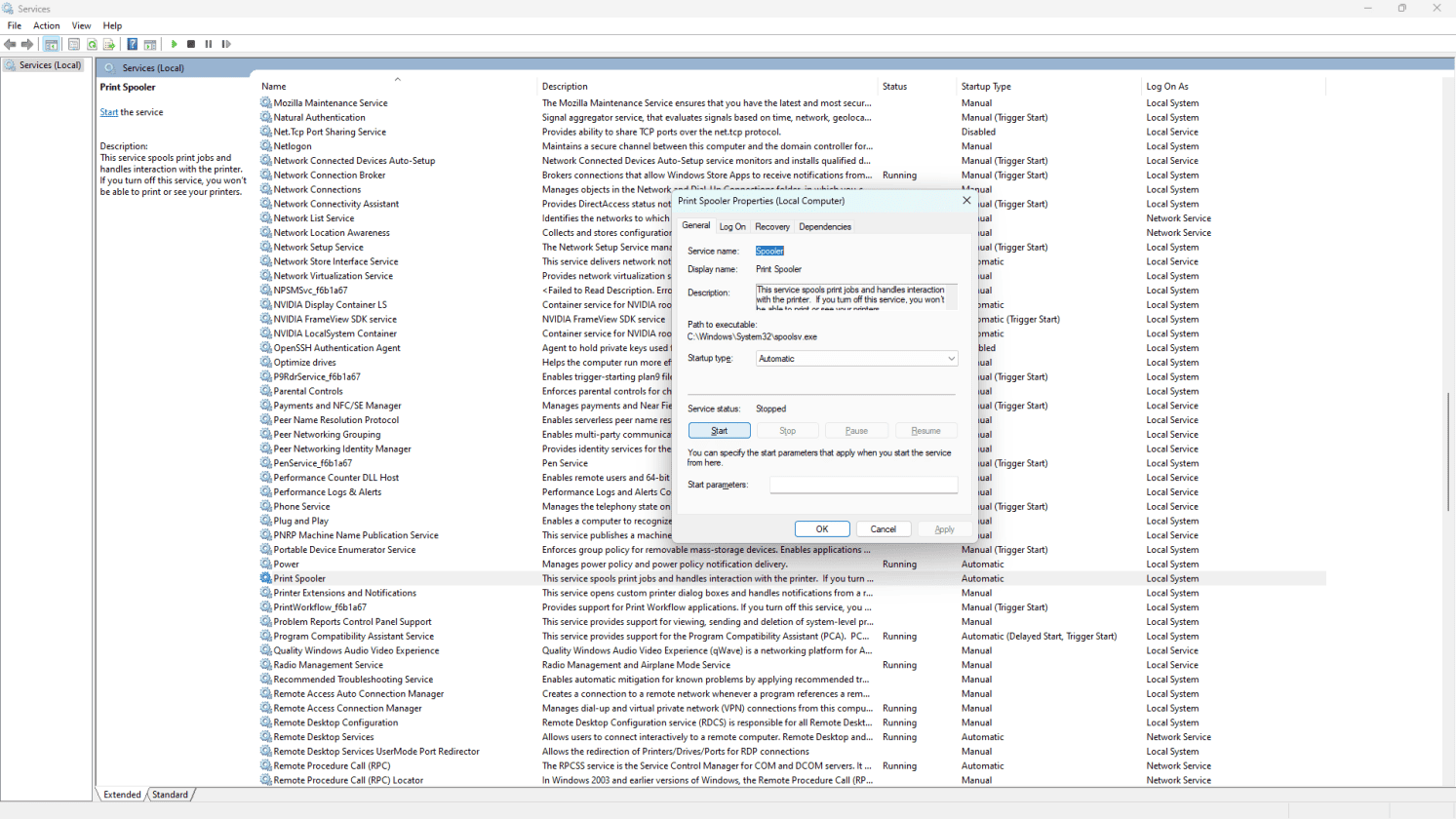1456x819 pixels.
Task: Refresh the services list via toolbar icon
Action: coord(92,44)
